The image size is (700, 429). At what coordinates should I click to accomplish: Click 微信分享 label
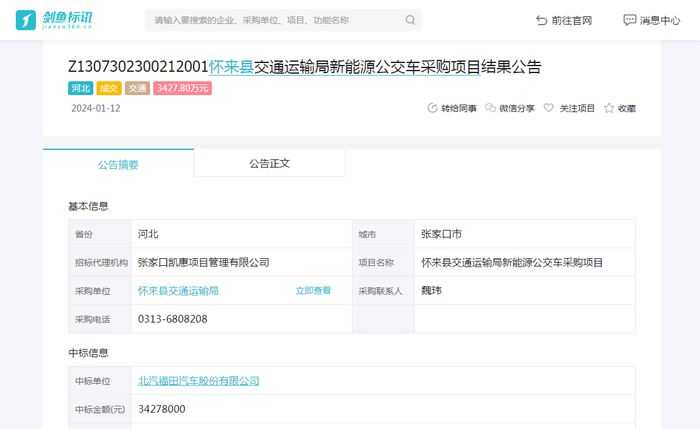click(517, 108)
